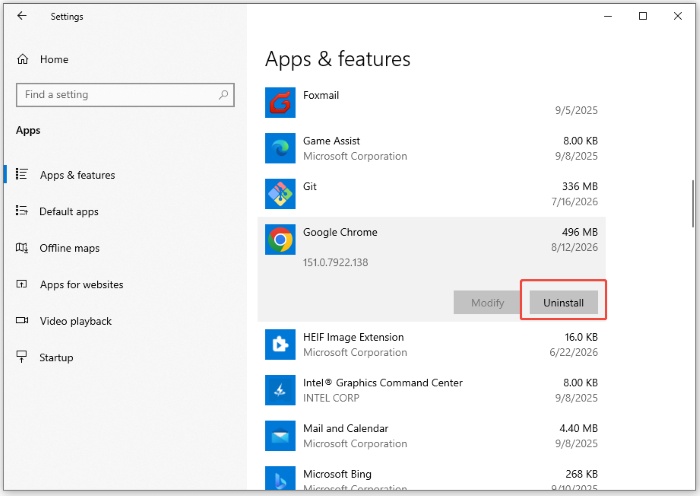Select the Startup sidebar icon
The height and width of the screenshot is (496, 700).
[x=21, y=357]
